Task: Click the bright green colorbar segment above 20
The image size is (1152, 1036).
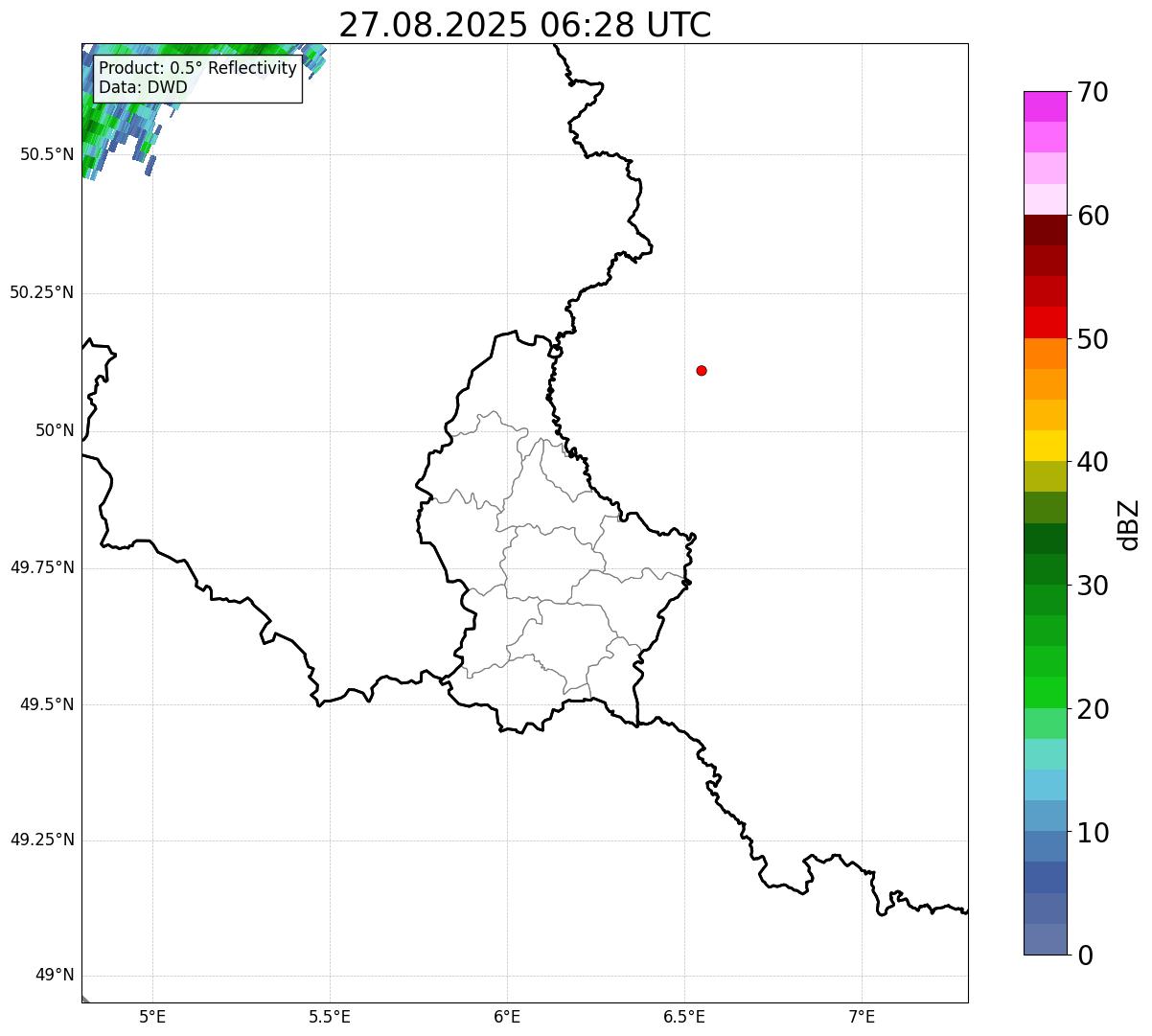Action: click(1045, 692)
